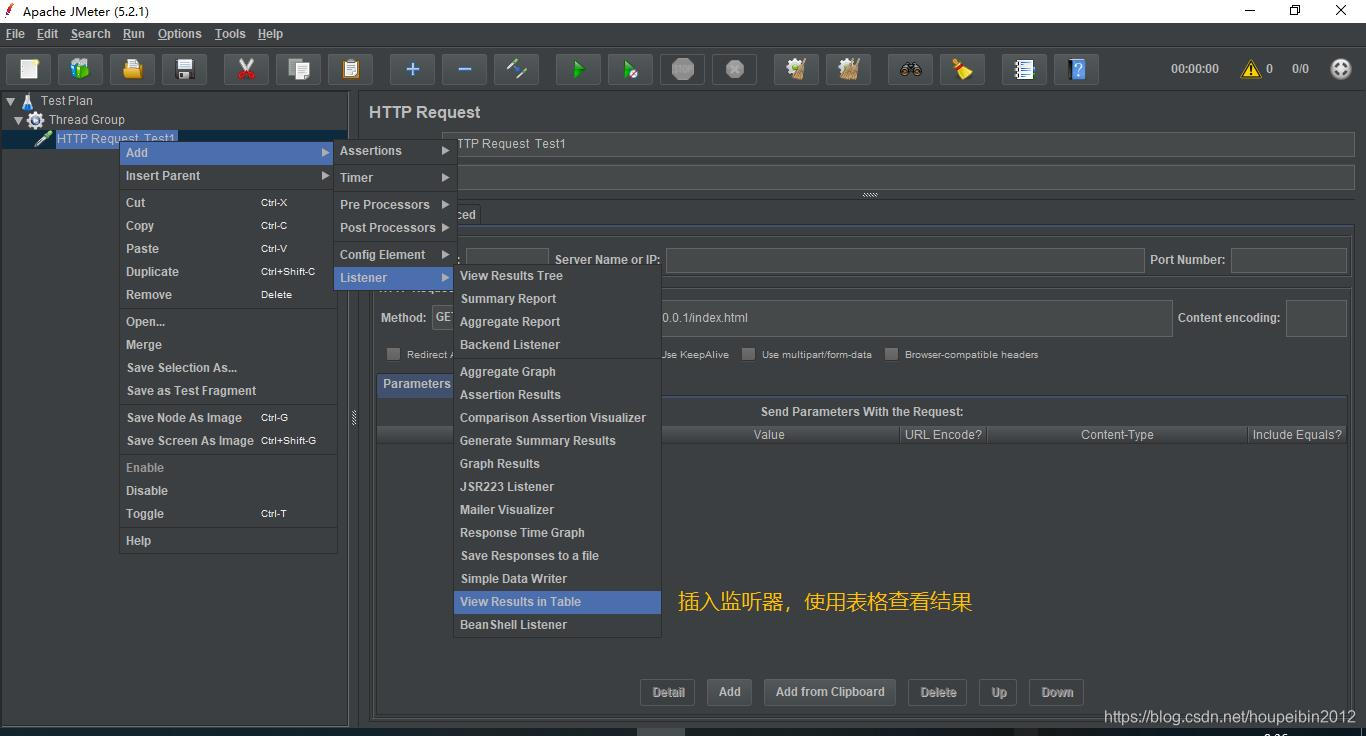The image size is (1366, 736).
Task: Click the Content encoding field
Action: 1316,318
